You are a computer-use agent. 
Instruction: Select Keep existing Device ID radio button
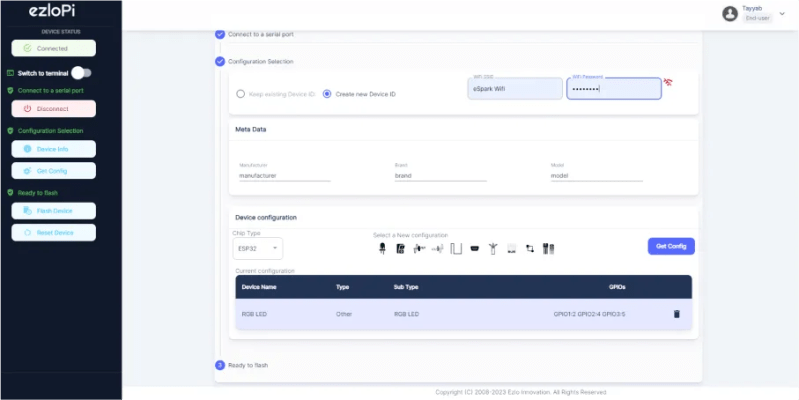tap(241, 94)
